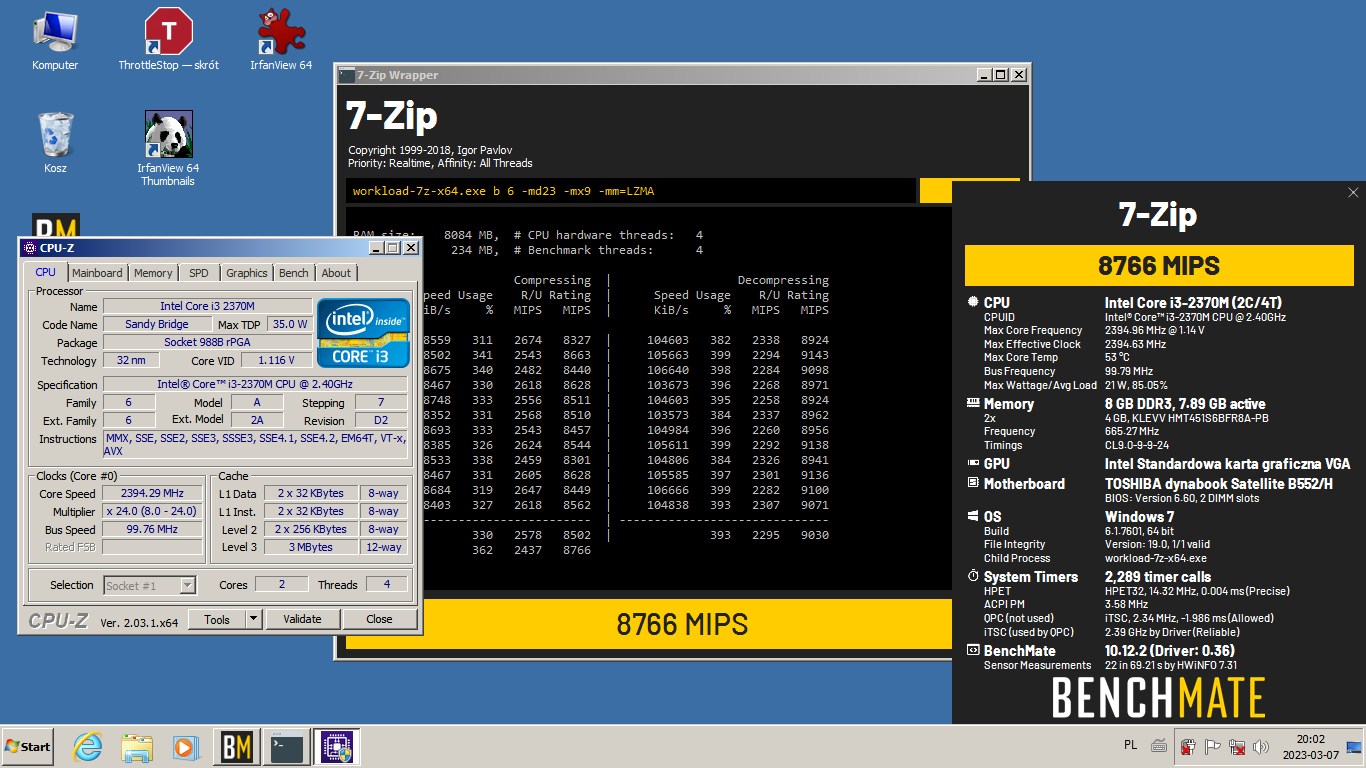1366x768 pixels.
Task: Open Windows Explorer folder in taskbar
Action: [x=137, y=747]
